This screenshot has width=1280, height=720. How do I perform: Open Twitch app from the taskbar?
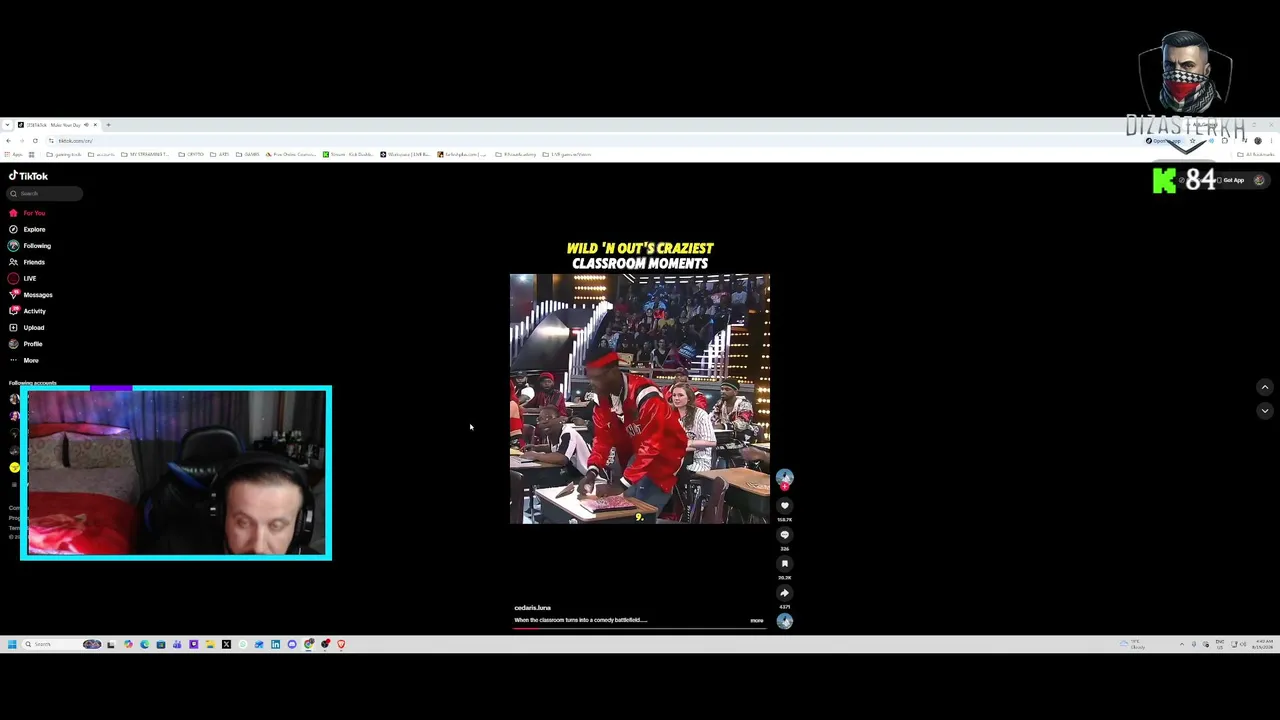pos(193,645)
